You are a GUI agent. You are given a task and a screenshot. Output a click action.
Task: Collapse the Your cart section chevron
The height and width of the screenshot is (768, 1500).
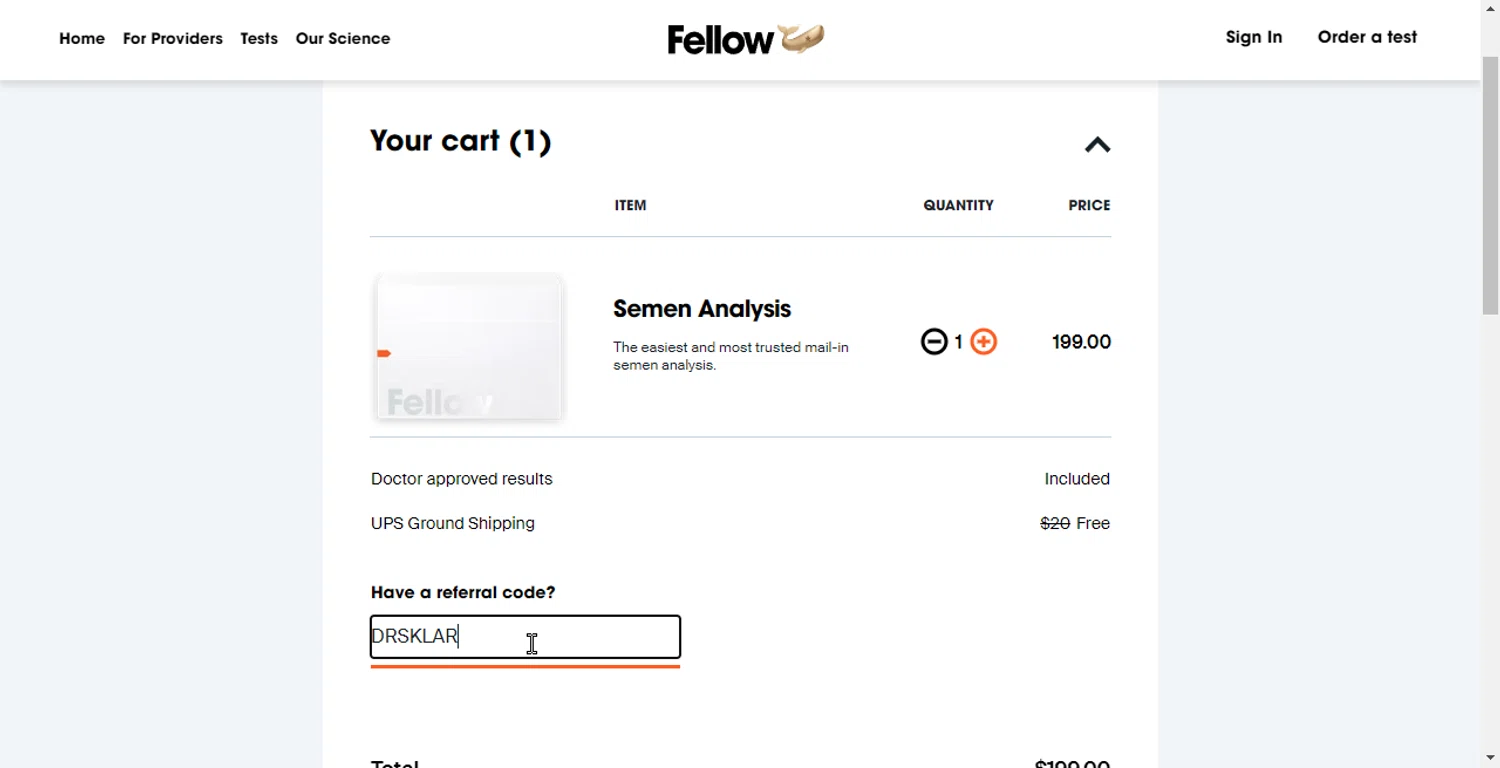click(x=1097, y=145)
